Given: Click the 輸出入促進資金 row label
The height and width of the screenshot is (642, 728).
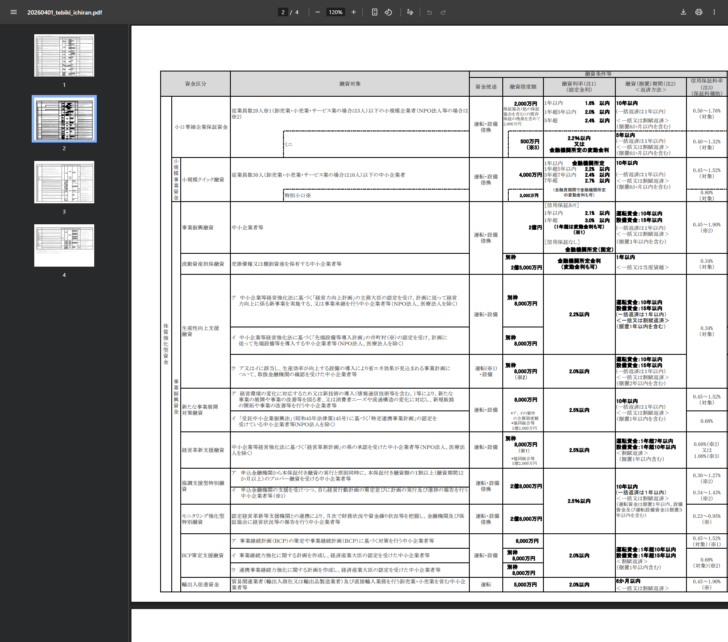Looking at the screenshot, I should (x=200, y=584).
